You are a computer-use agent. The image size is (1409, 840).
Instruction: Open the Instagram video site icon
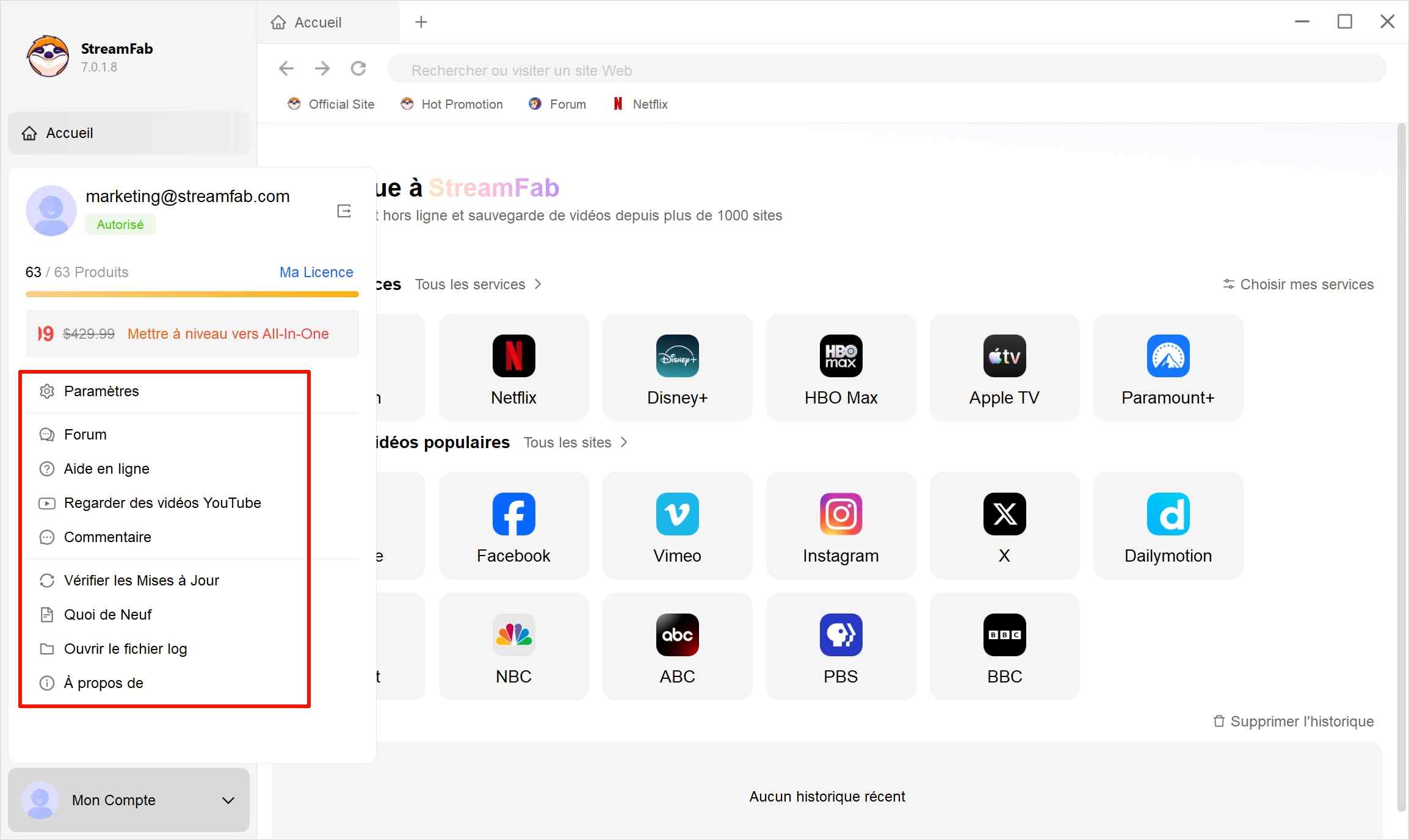click(x=841, y=524)
